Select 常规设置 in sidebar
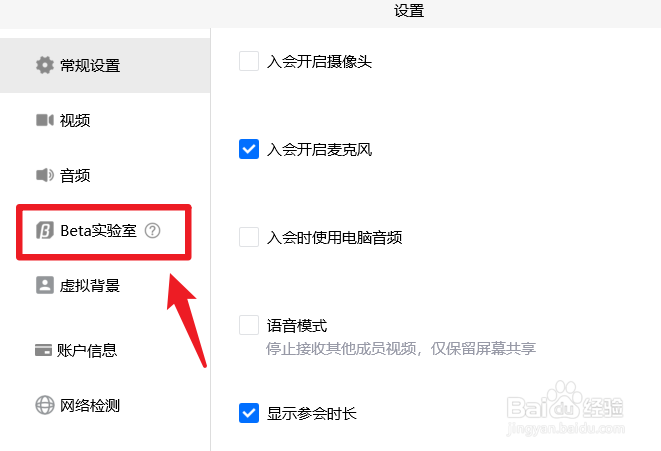 [105, 65]
